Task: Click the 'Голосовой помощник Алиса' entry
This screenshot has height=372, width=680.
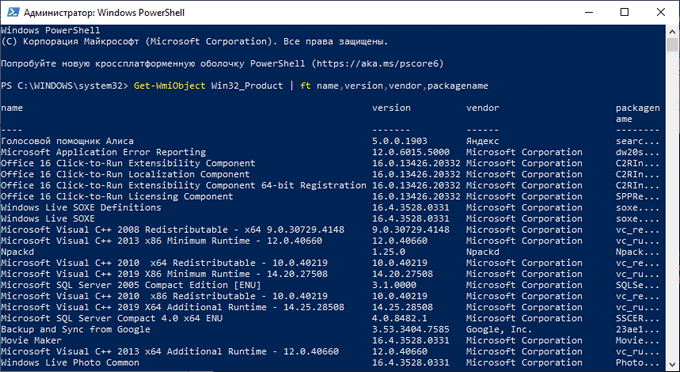Action: coord(67,141)
